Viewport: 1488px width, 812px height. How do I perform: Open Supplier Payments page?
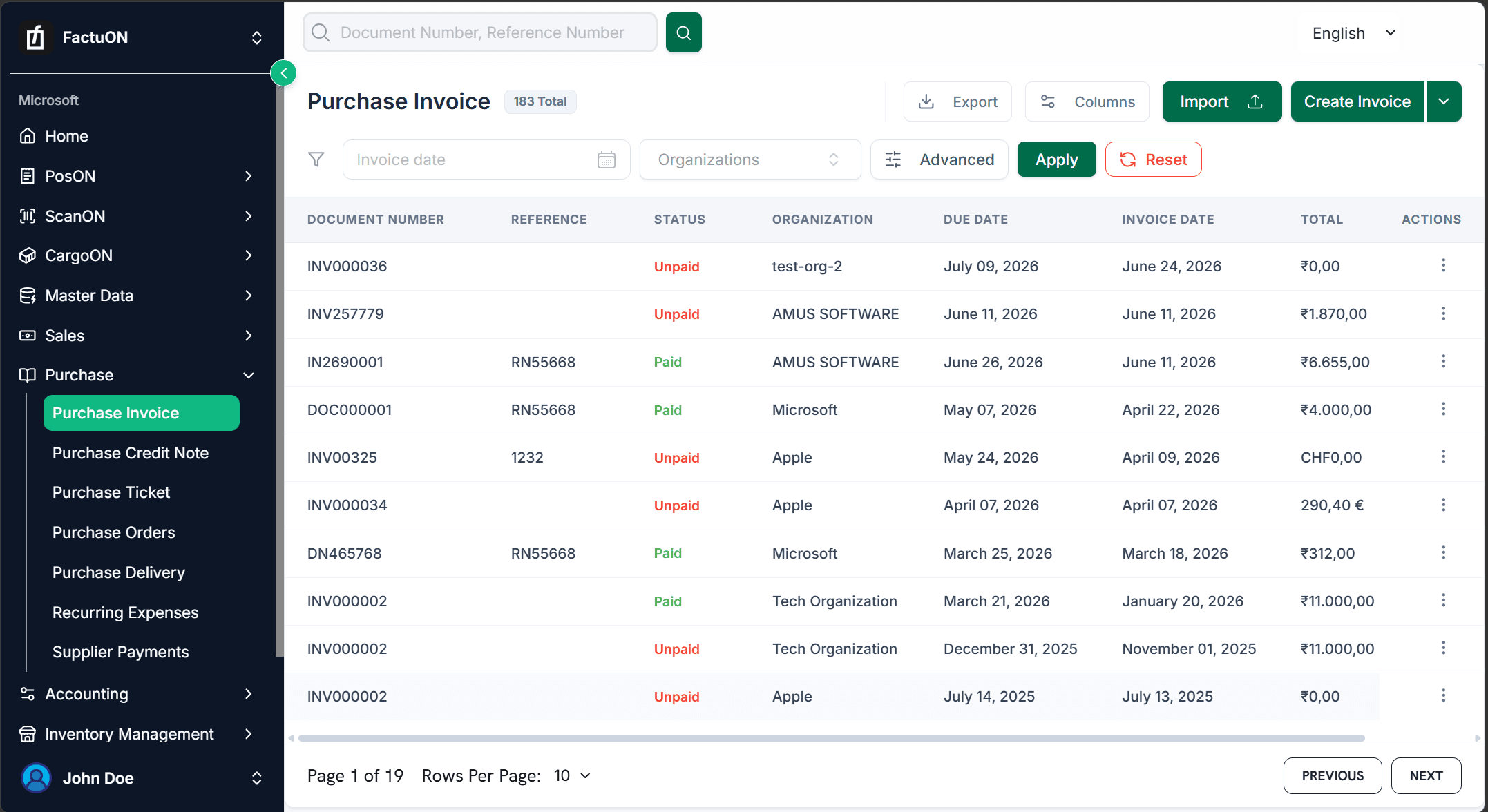121,652
